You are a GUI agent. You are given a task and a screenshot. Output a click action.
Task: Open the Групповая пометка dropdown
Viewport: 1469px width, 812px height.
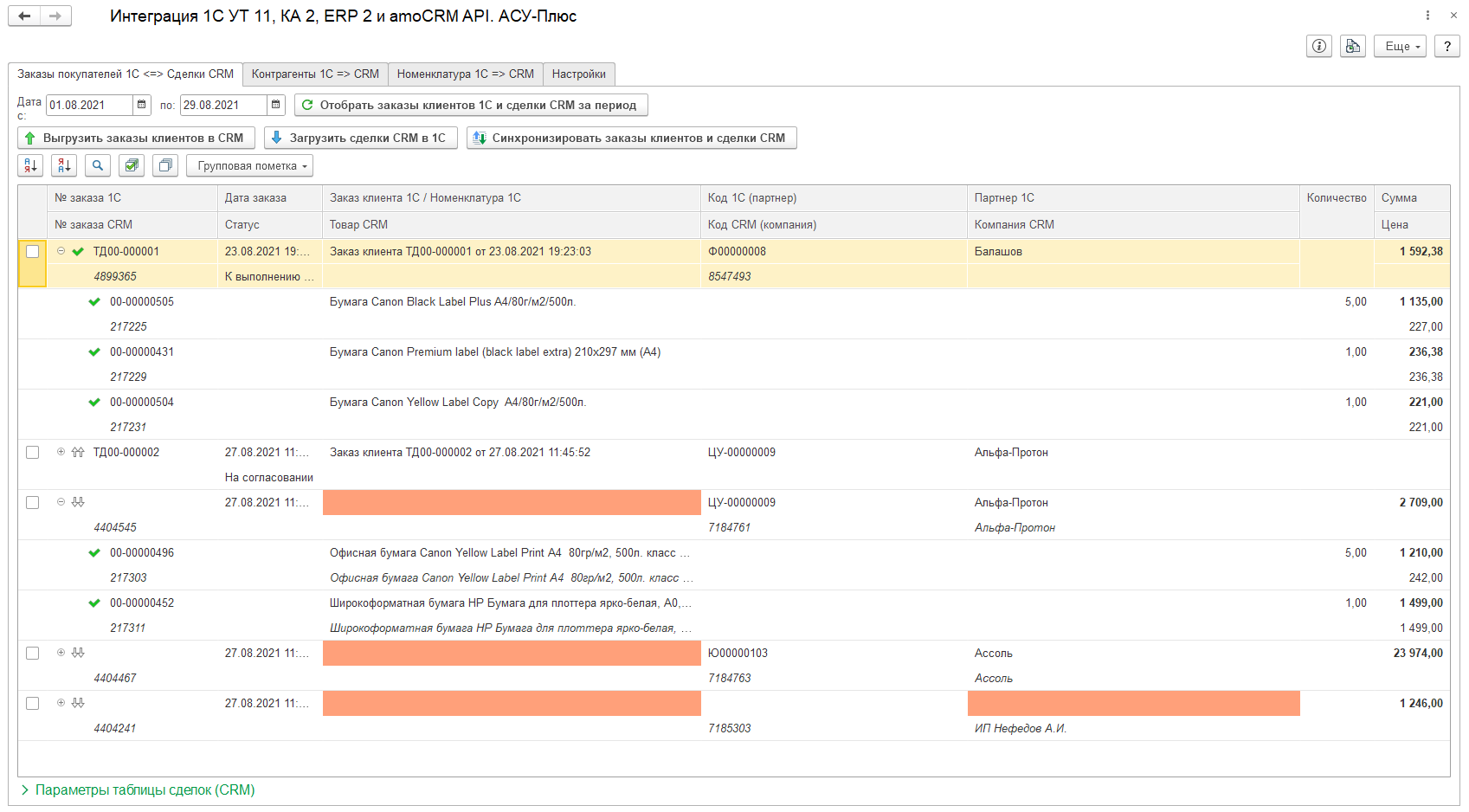(x=249, y=165)
